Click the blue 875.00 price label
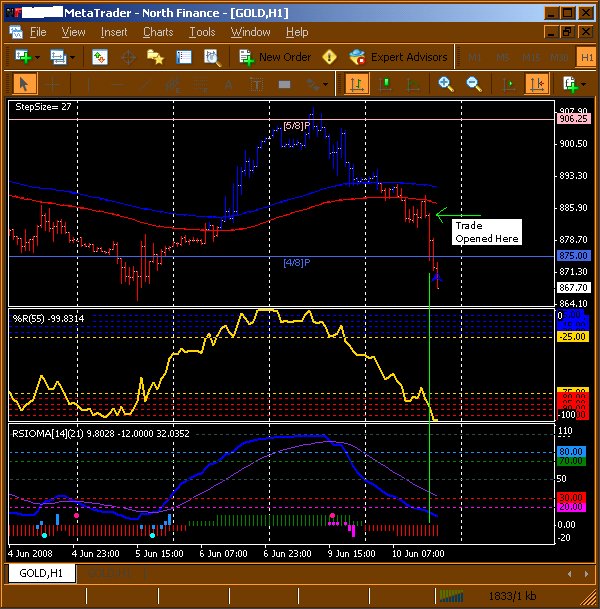 574,256
